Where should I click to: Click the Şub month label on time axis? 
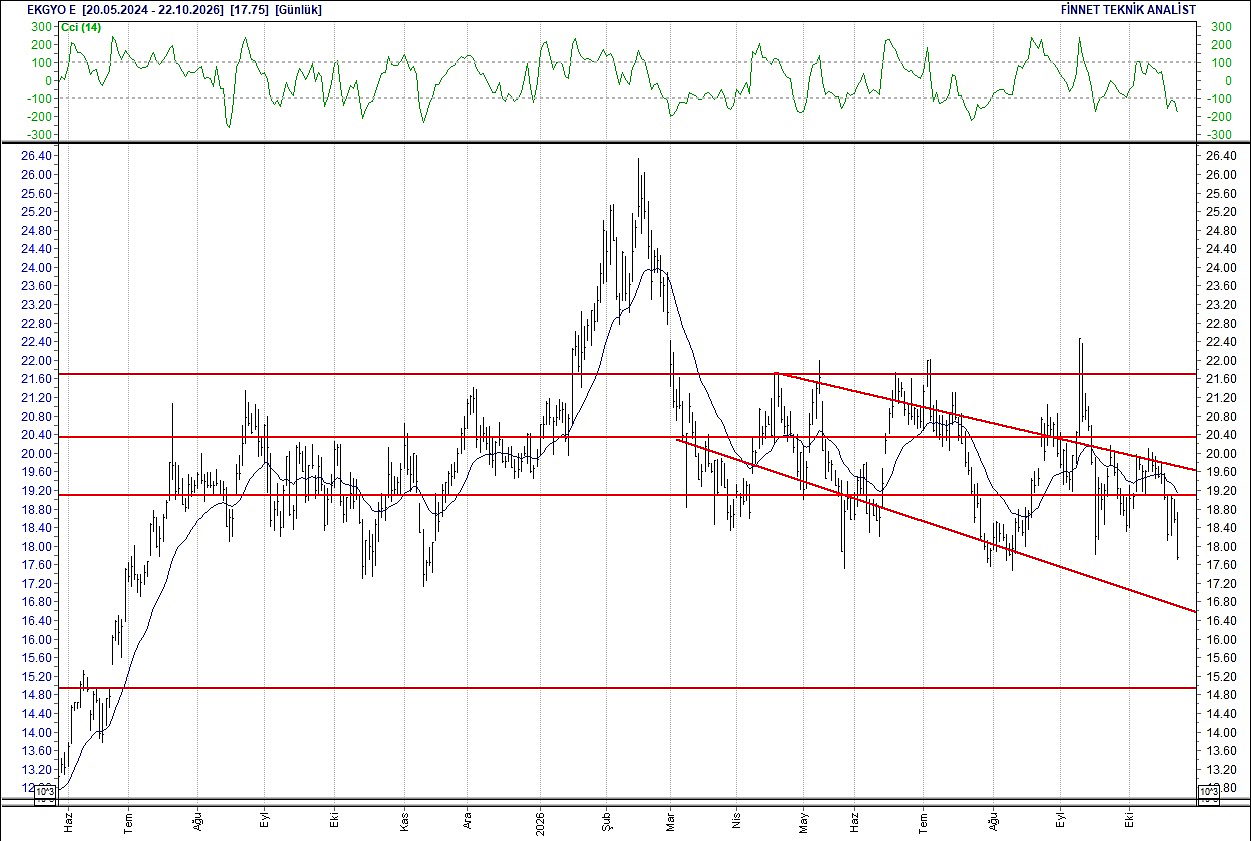point(606,820)
